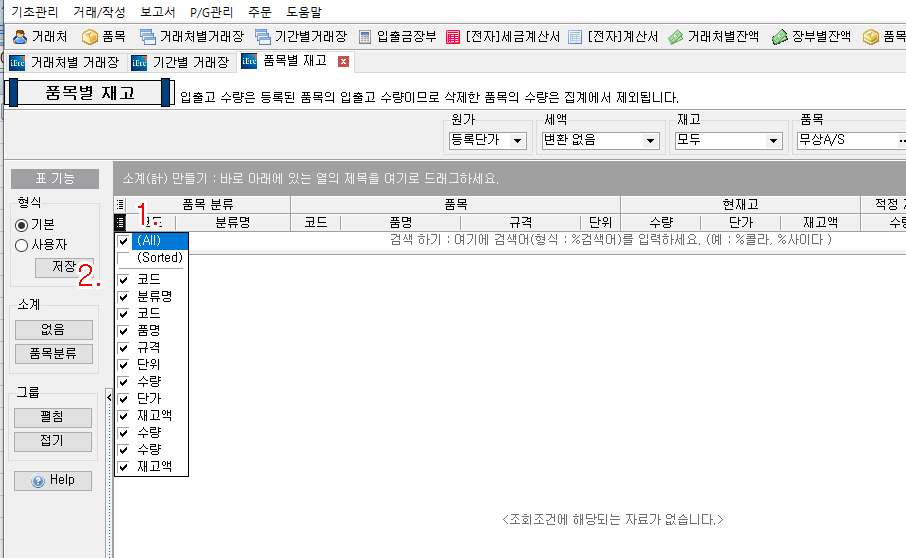Close the 품목별 재고 tab
This screenshot has height=558, width=906.
343,62
